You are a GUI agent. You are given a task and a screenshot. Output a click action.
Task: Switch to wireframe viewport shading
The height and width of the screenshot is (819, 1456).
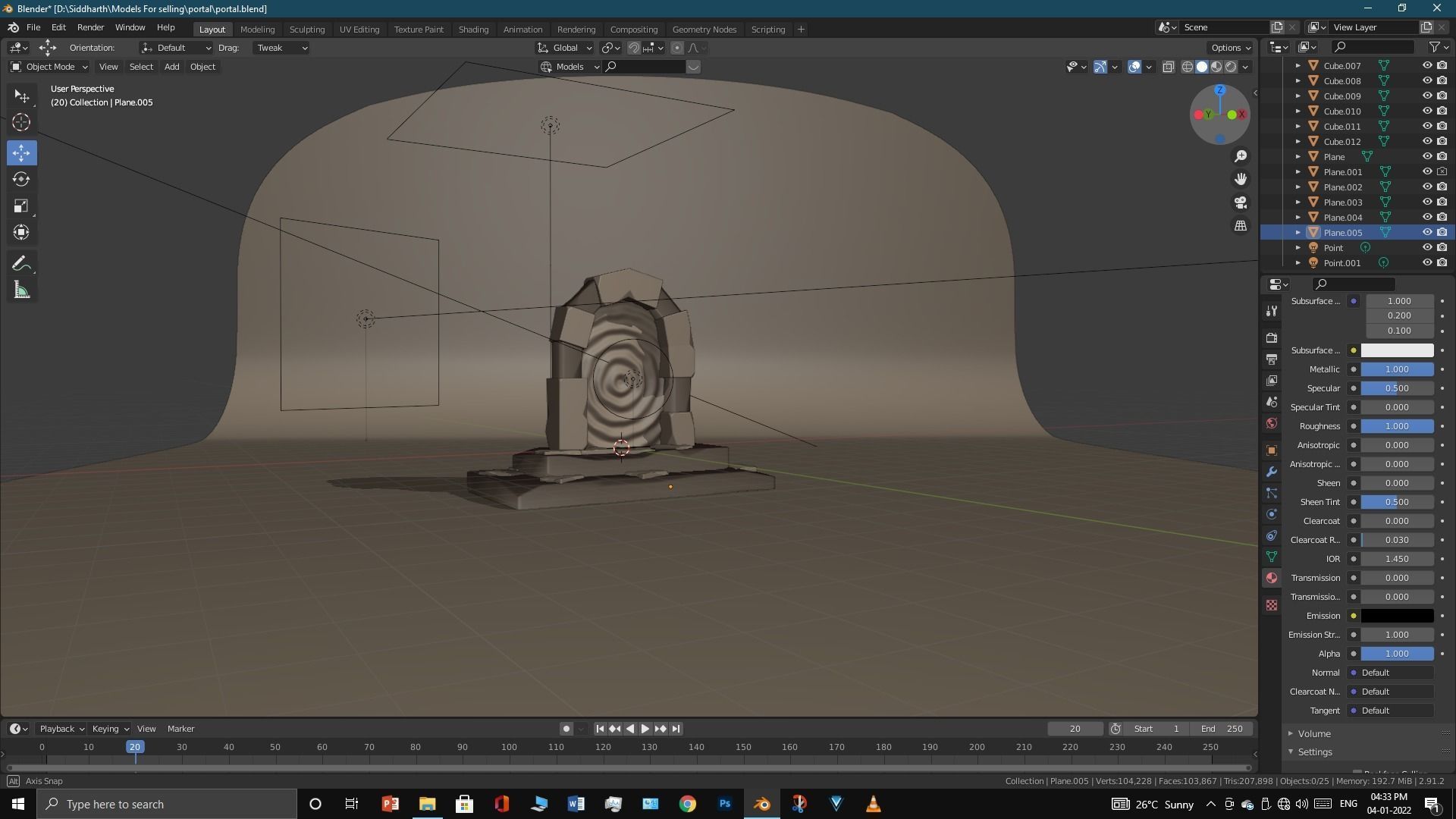pos(1188,67)
